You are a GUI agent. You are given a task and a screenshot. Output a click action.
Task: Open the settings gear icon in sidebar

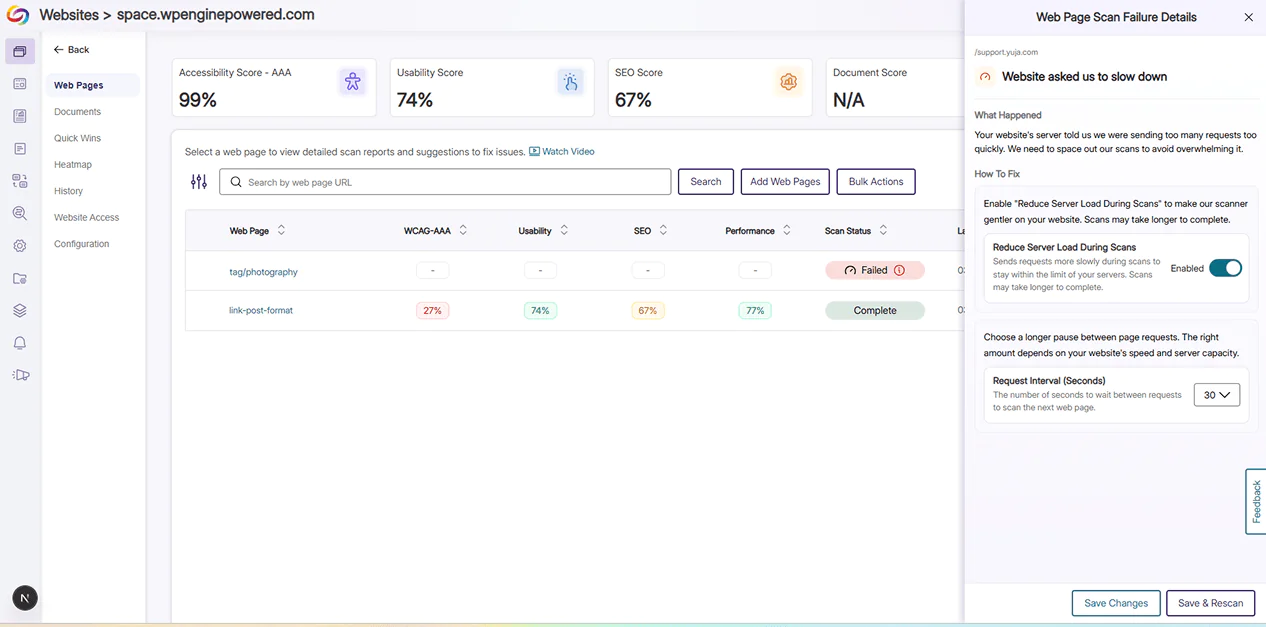click(x=20, y=246)
